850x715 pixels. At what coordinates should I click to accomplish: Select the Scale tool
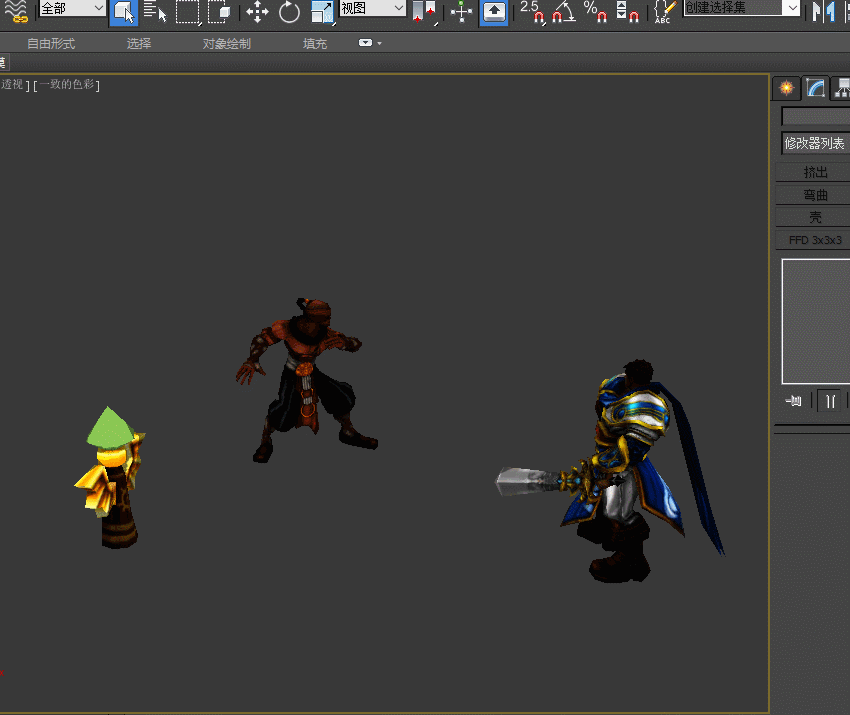322,12
